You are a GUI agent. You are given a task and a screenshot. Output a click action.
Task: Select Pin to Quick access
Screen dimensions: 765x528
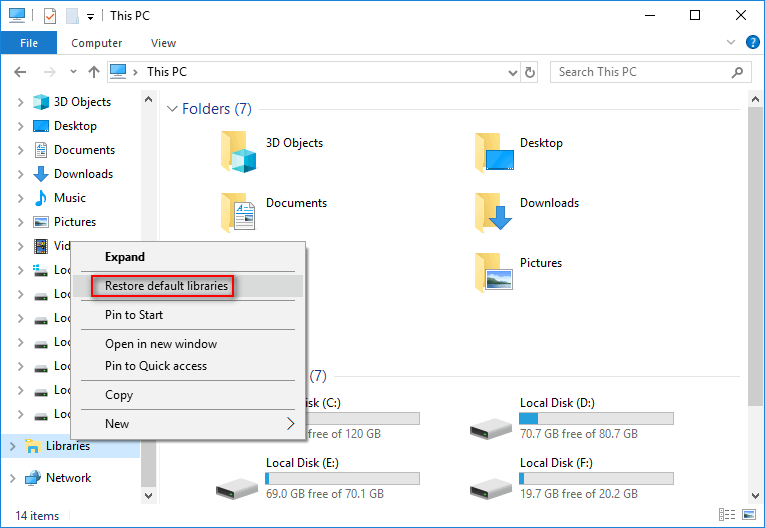(156, 366)
